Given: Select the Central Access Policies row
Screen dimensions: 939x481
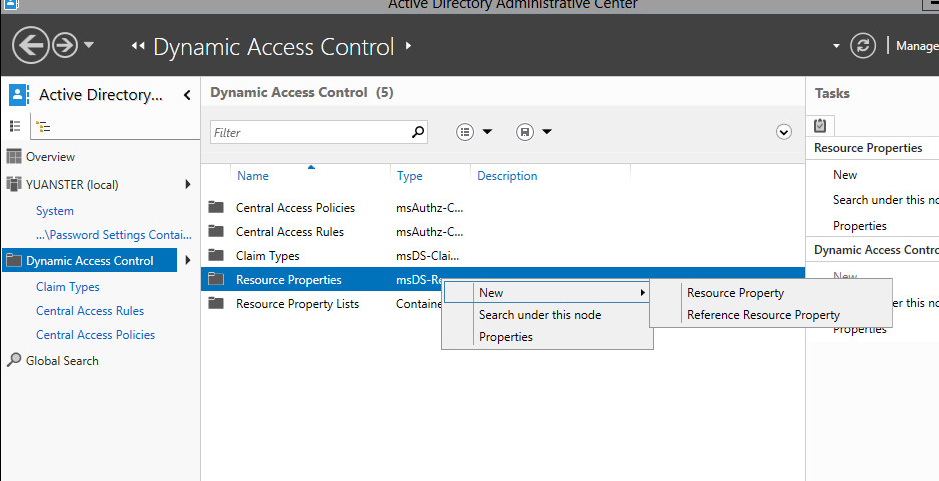Looking at the screenshot, I should (503, 208).
